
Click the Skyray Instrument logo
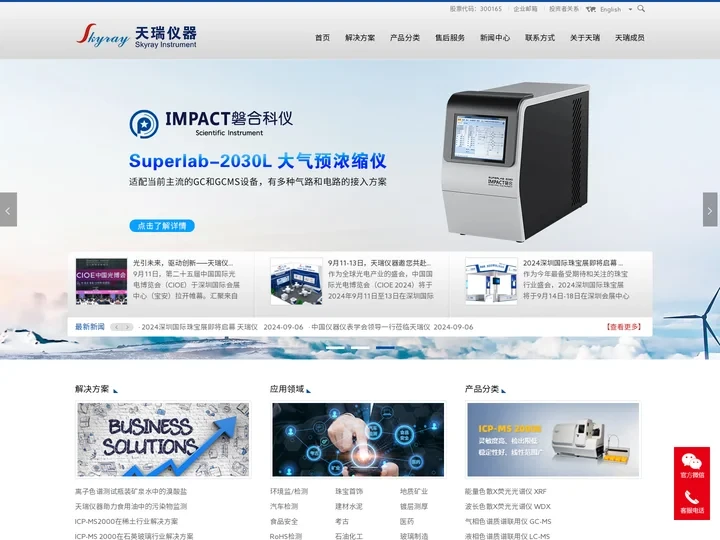(136, 36)
